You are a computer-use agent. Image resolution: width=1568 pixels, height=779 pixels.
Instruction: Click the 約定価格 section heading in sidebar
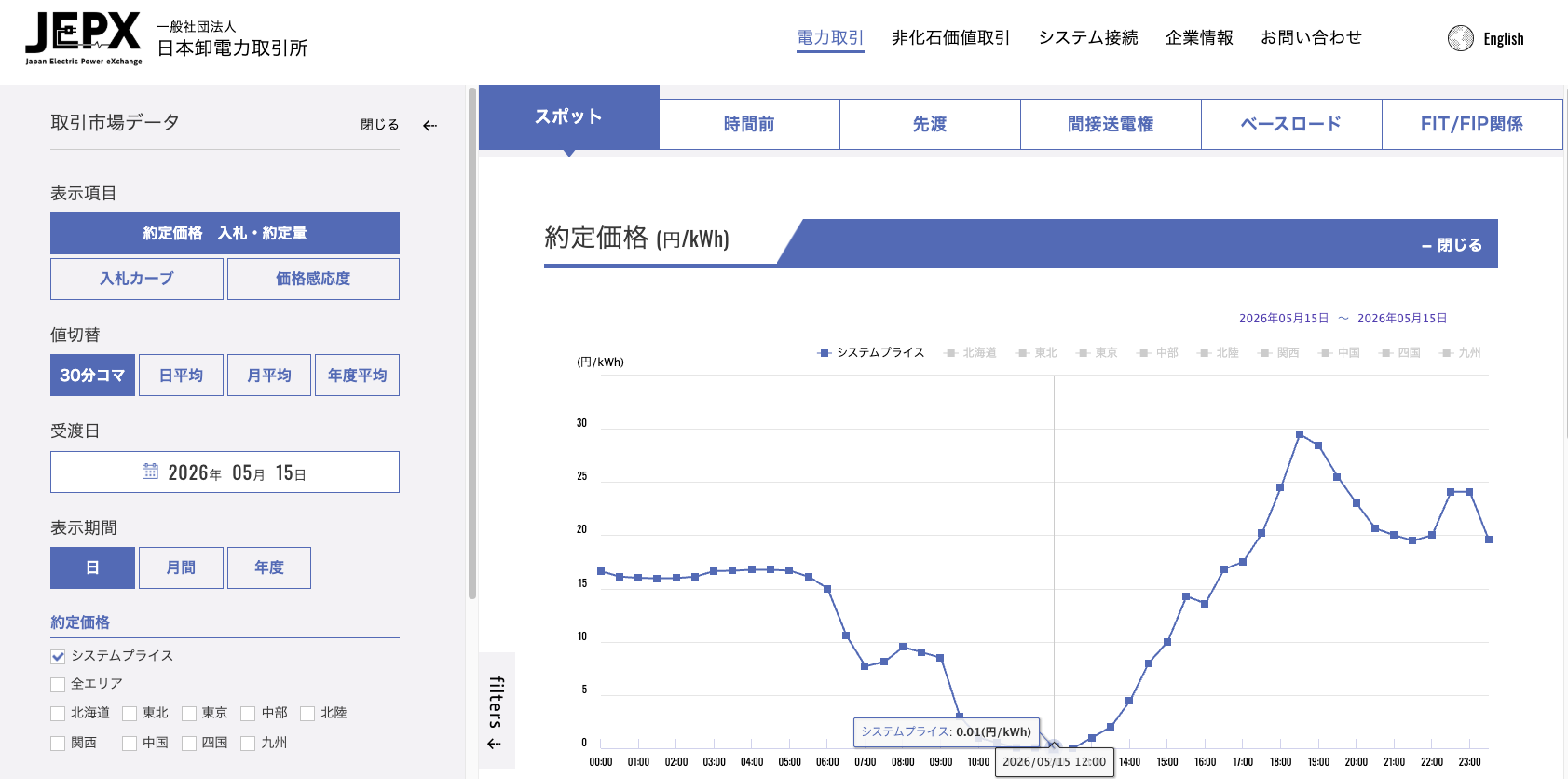(80, 622)
